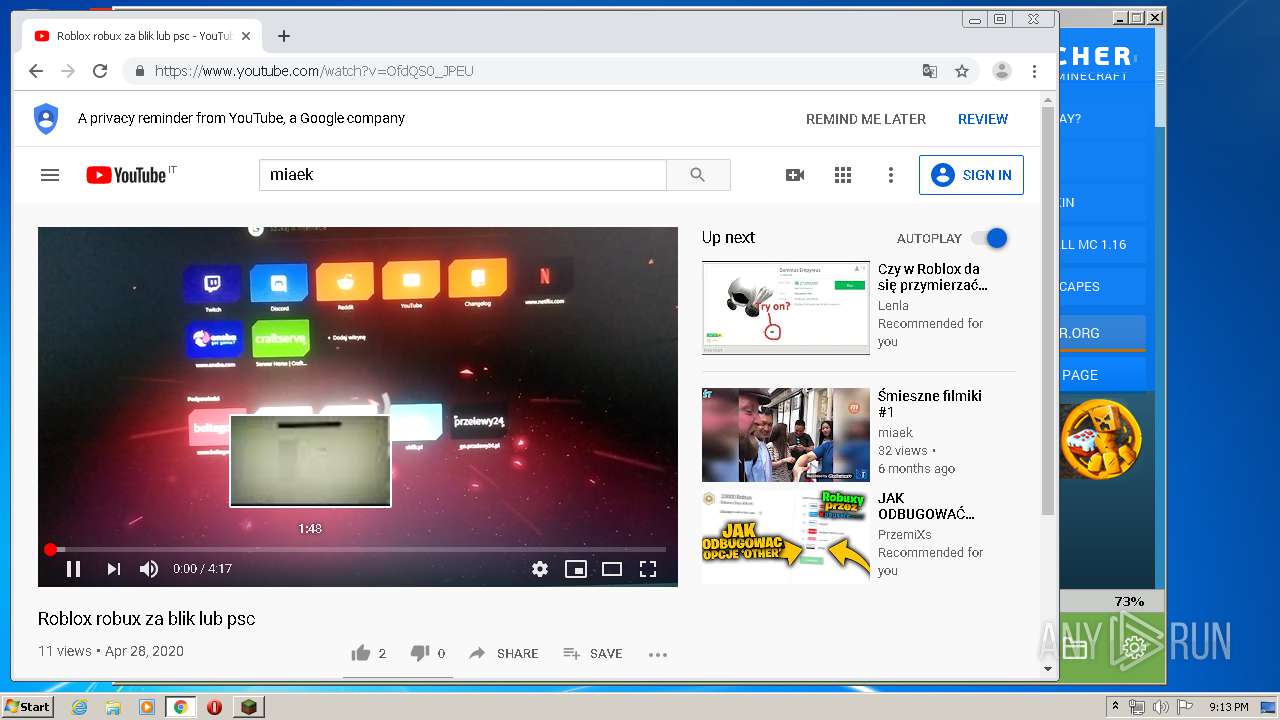Viewport: 1280px width, 720px height.
Task: Bookmark this page with star icon
Action: [x=962, y=71]
